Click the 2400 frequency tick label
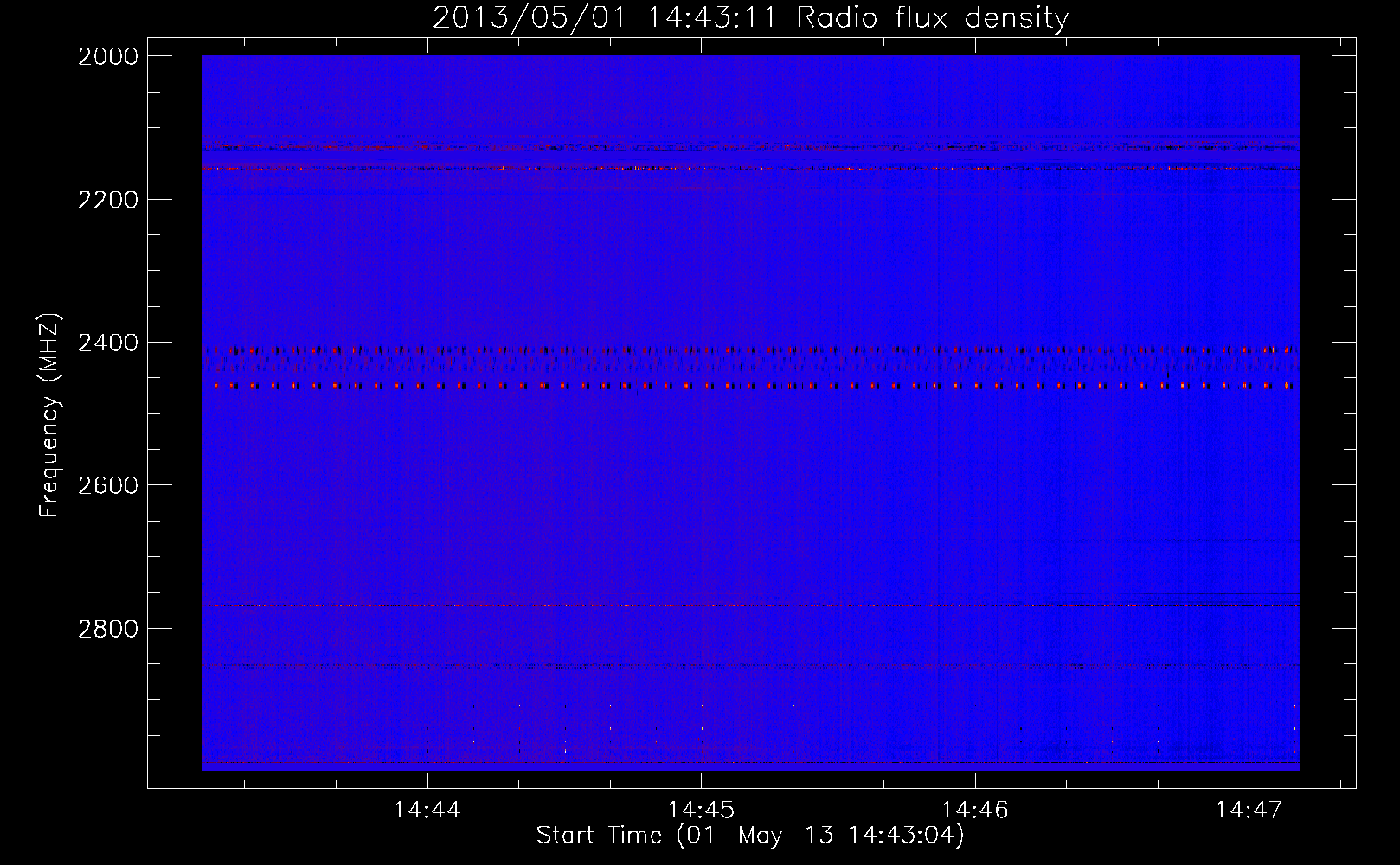Viewport: 1400px width, 865px height. tap(107, 343)
